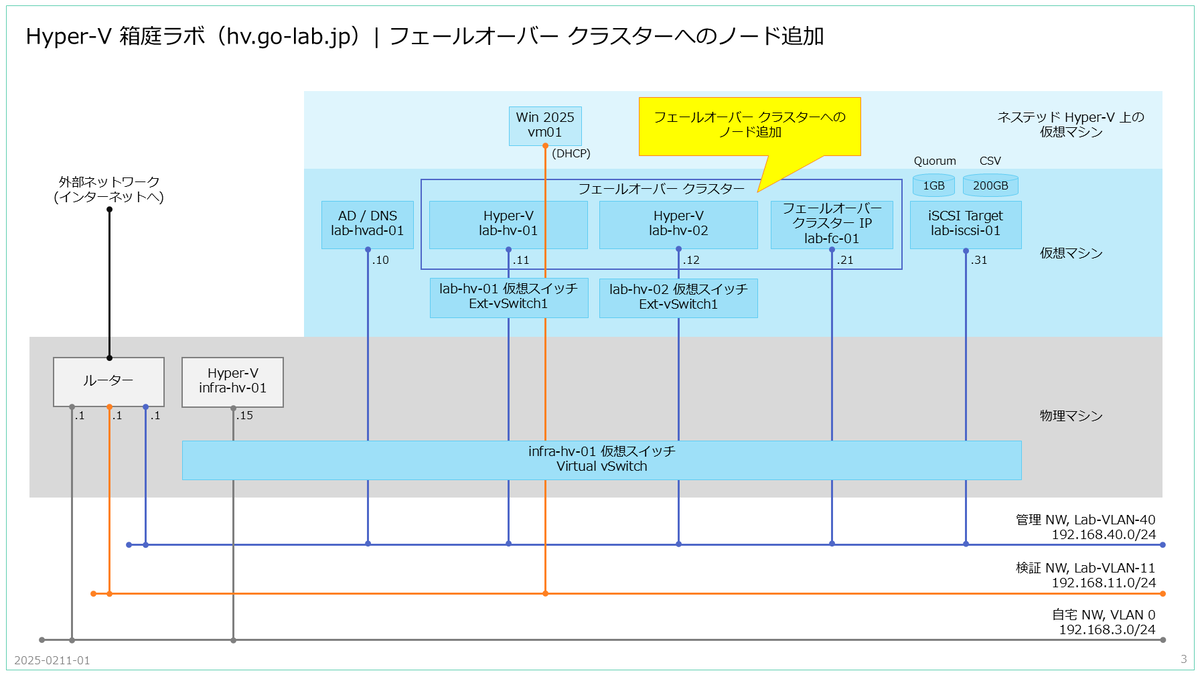1200x675 pixels.
Task: Click the iSCSI Target lab-iscsi-01 box
Action: point(964,224)
